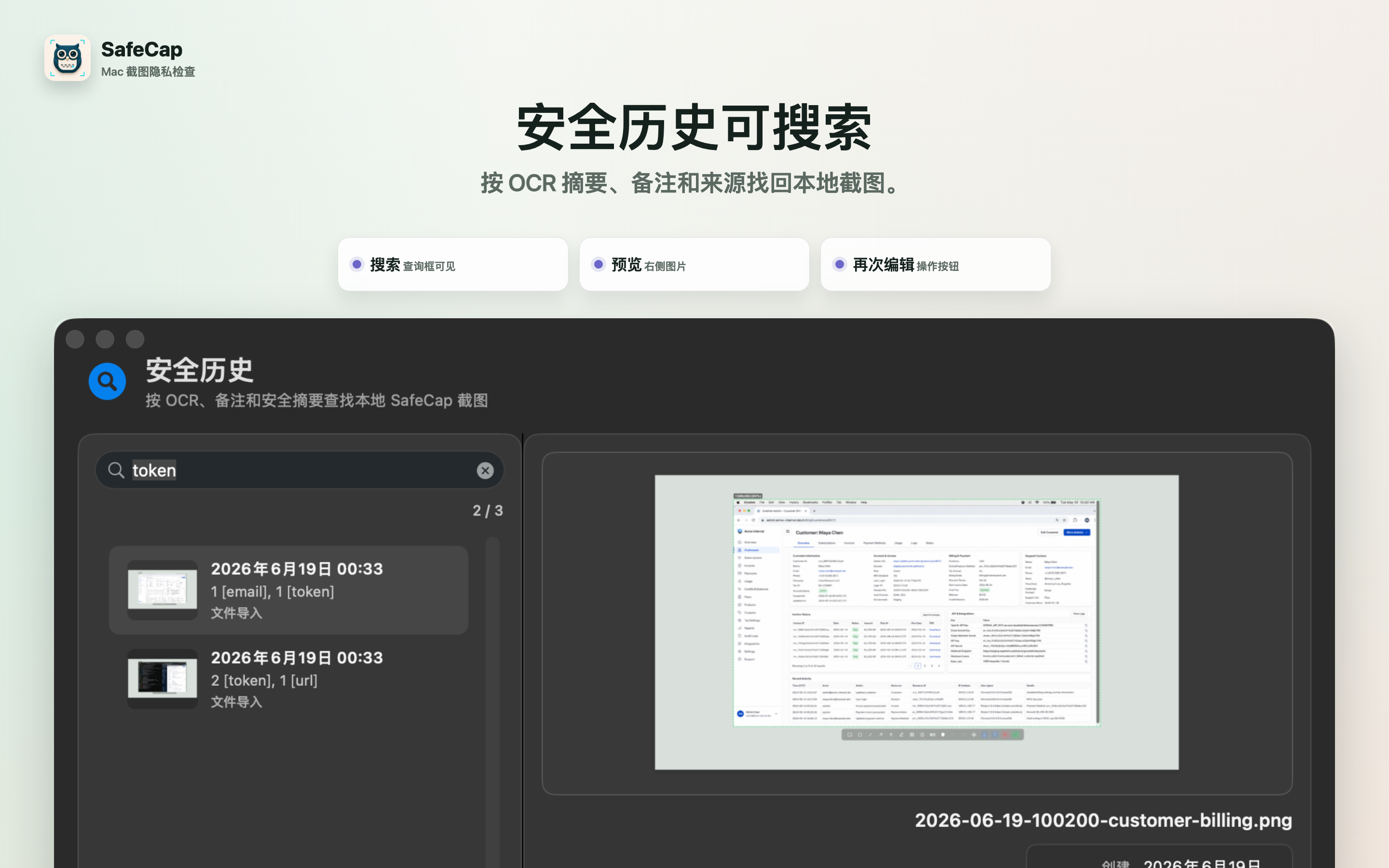The width and height of the screenshot is (1389, 868).
Task: Click into the token search field
Action: point(300,470)
